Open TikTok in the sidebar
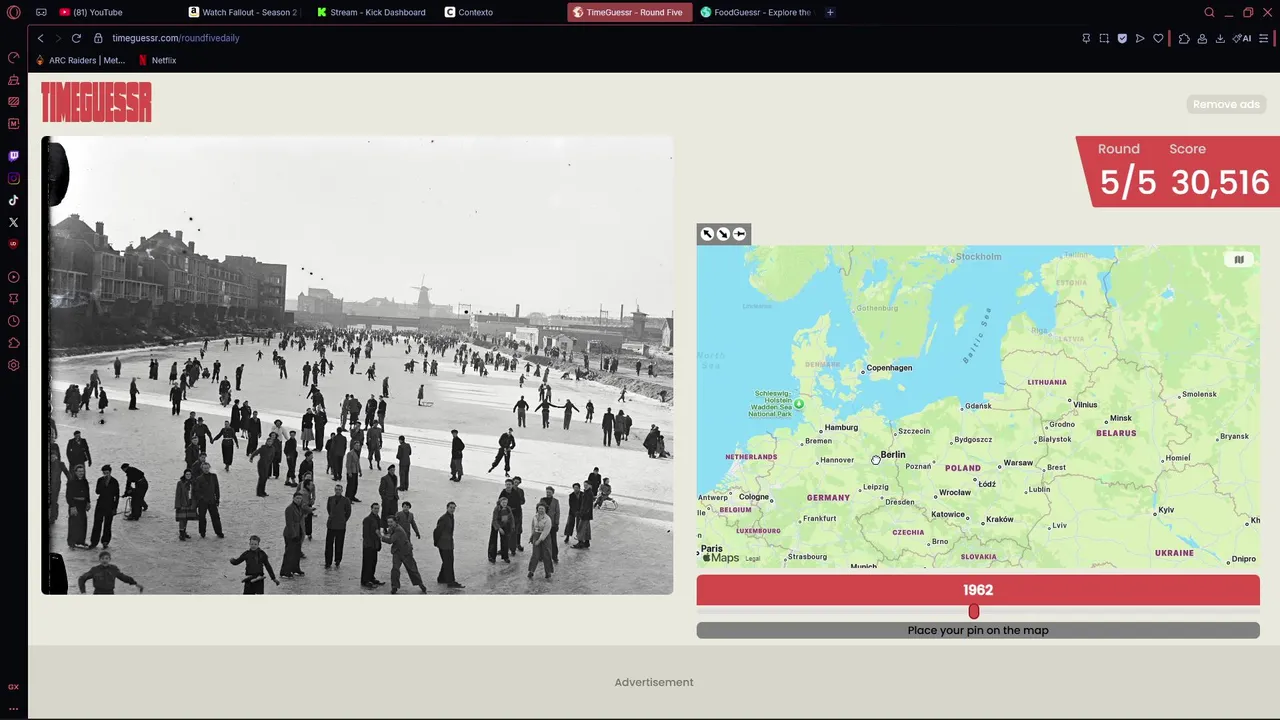Screen dimensions: 1280x720 [x=13, y=200]
